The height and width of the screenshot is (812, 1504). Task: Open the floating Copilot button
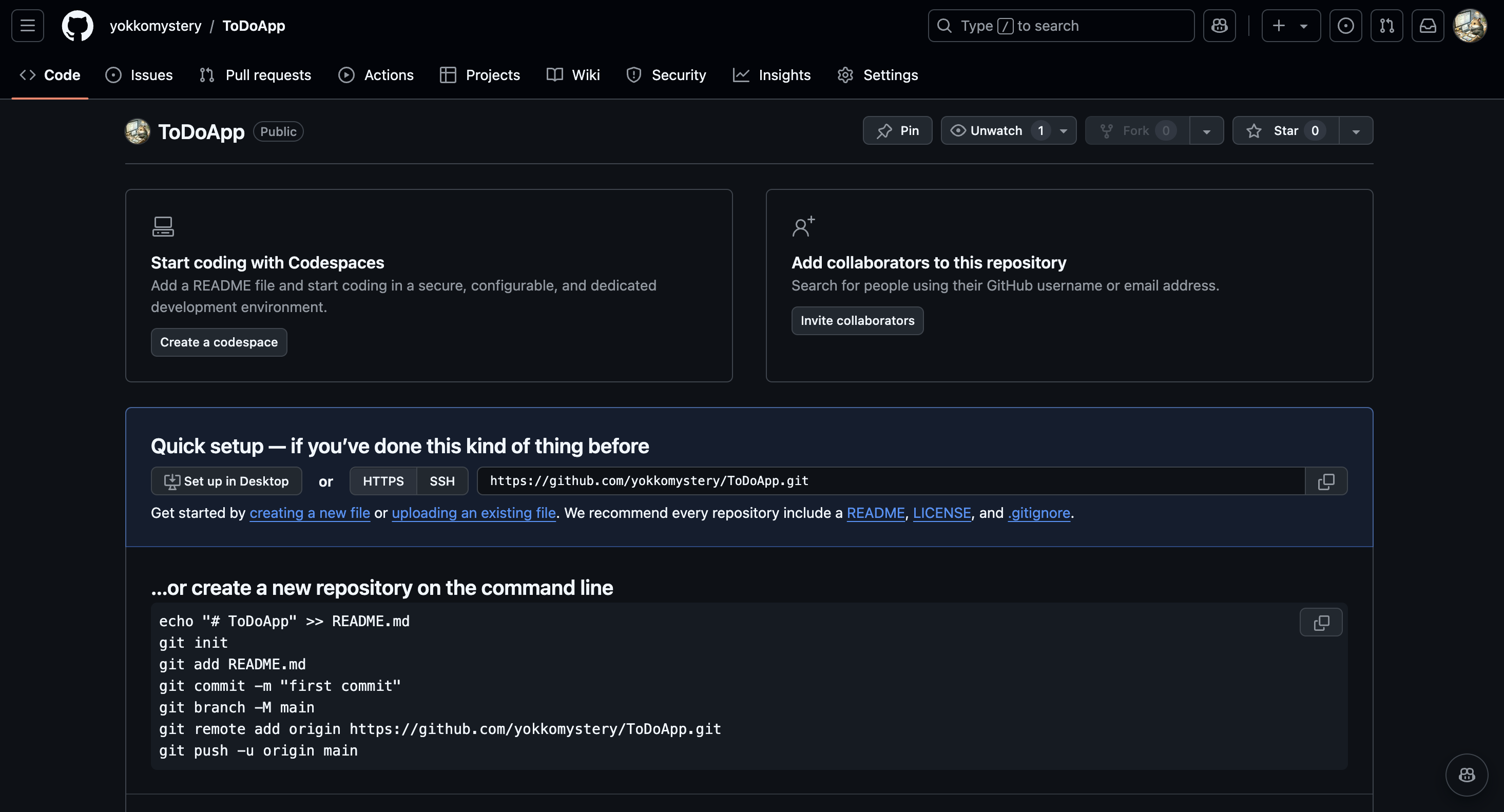point(1466,775)
